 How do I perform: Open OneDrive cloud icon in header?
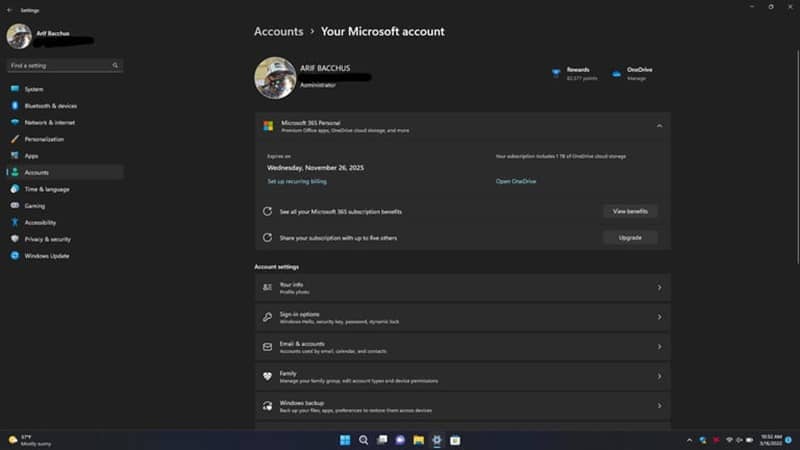pyautogui.click(x=617, y=73)
